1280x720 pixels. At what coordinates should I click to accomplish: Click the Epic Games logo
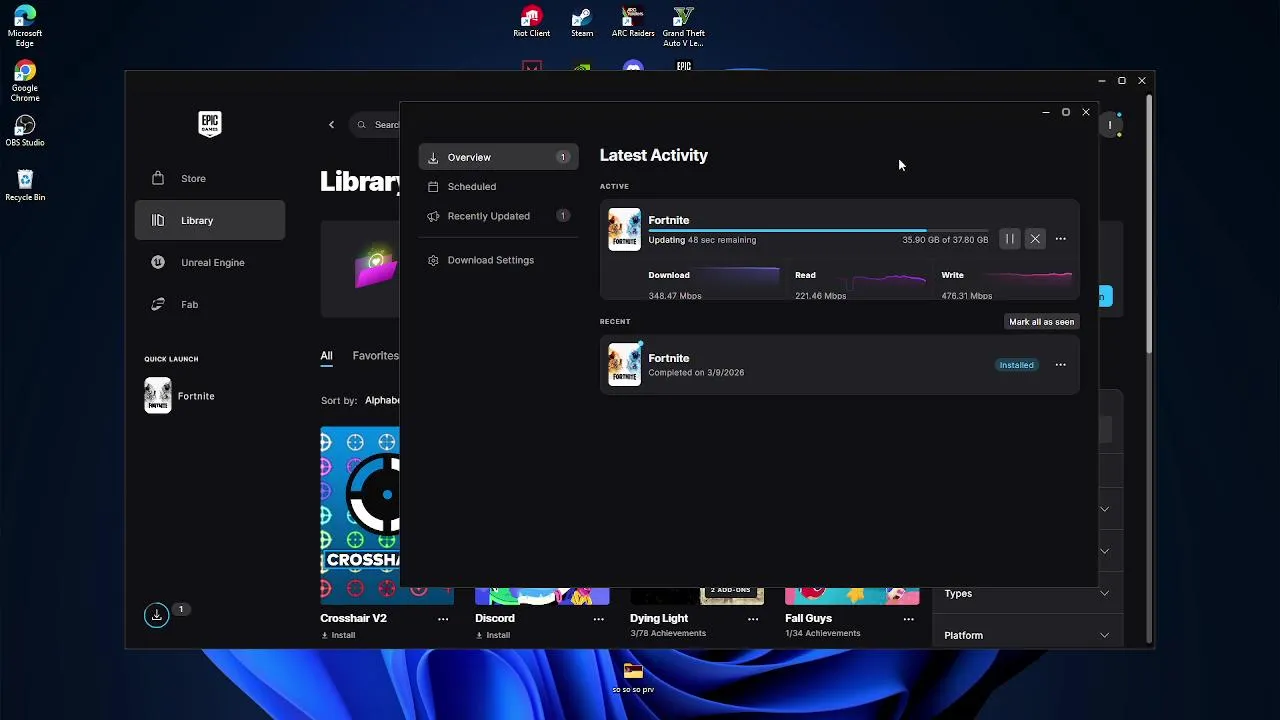coord(210,124)
